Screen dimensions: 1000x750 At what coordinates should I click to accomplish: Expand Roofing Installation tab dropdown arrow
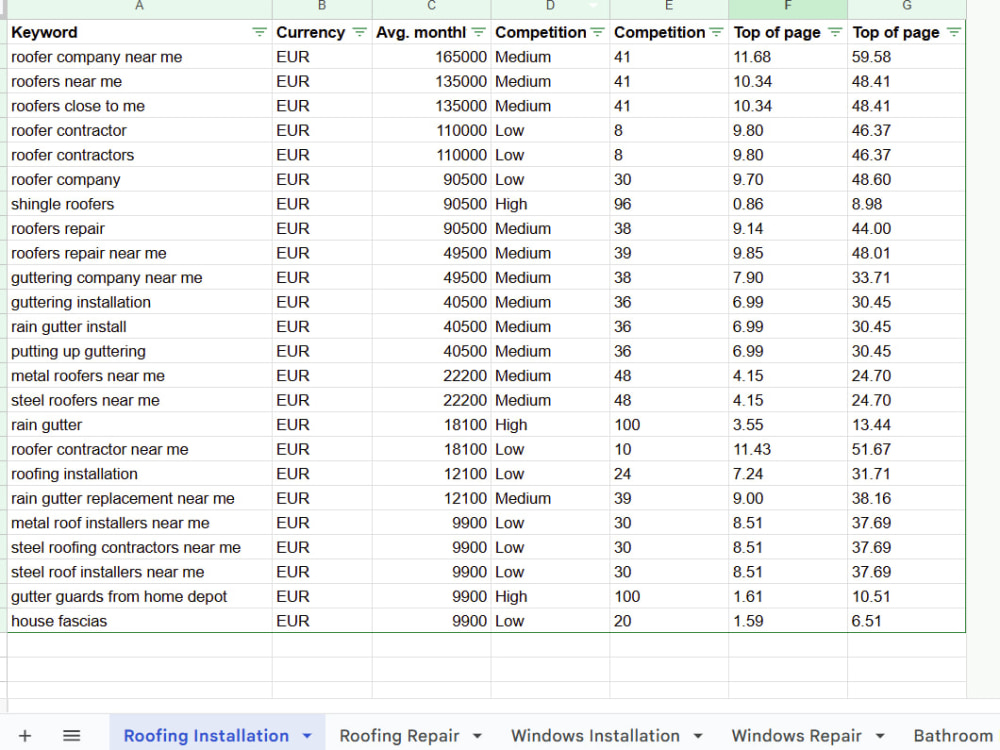[x=307, y=736]
